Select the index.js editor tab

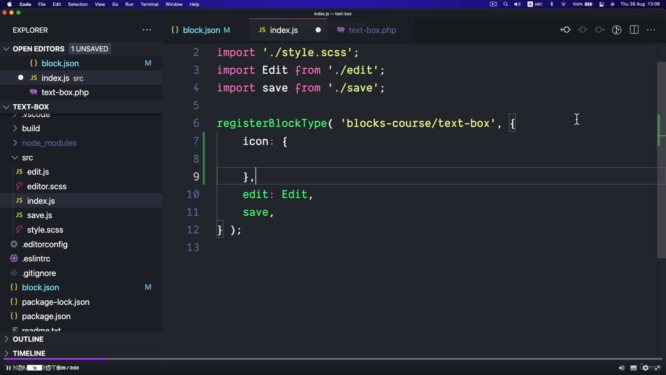(x=289, y=30)
